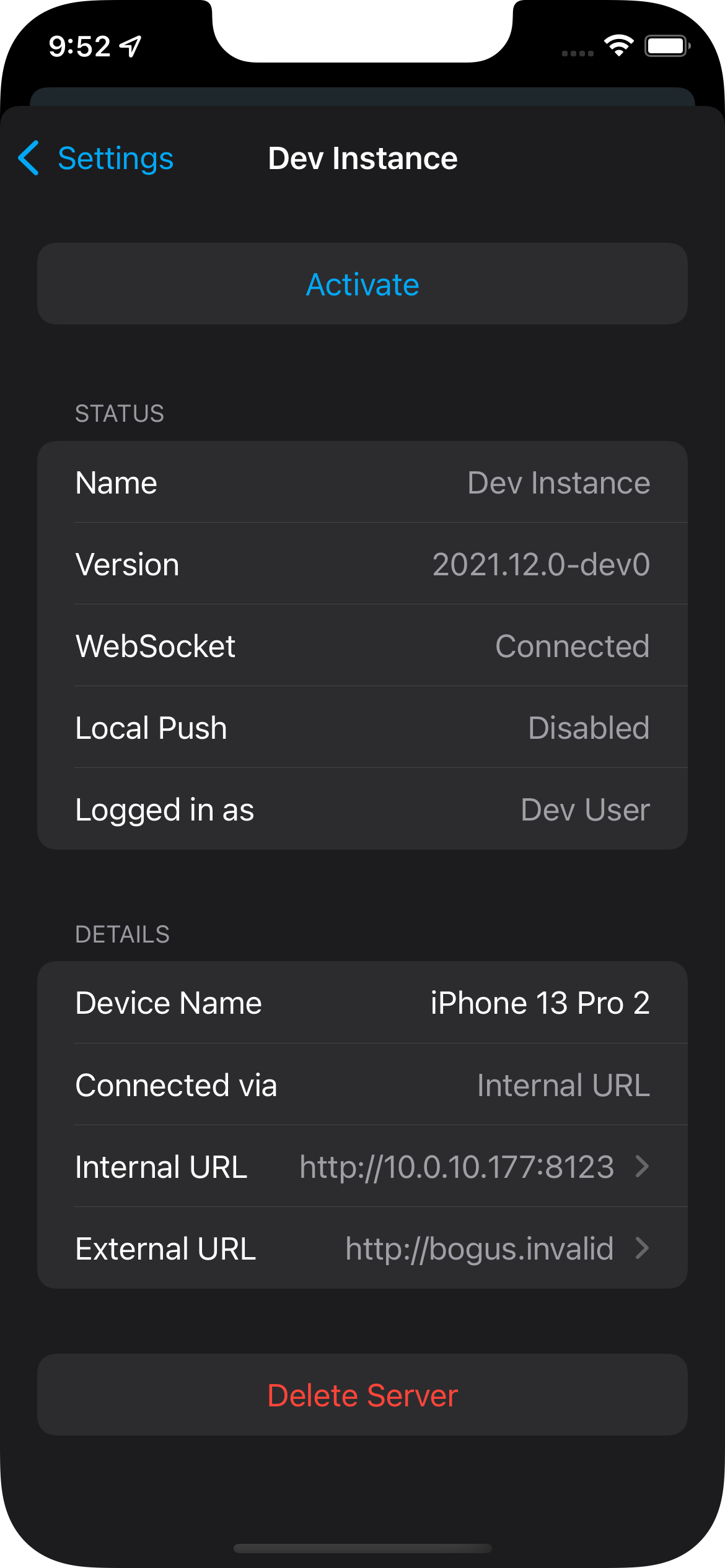Select the Device Name iPhone 13 Pro 2 row
The height and width of the screenshot is (1568, 725).
(x=362, y=1003)
